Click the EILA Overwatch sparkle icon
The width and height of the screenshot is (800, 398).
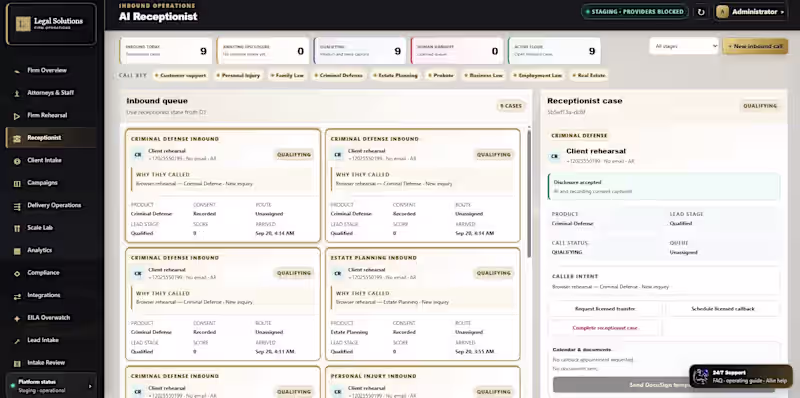[17, 318]
